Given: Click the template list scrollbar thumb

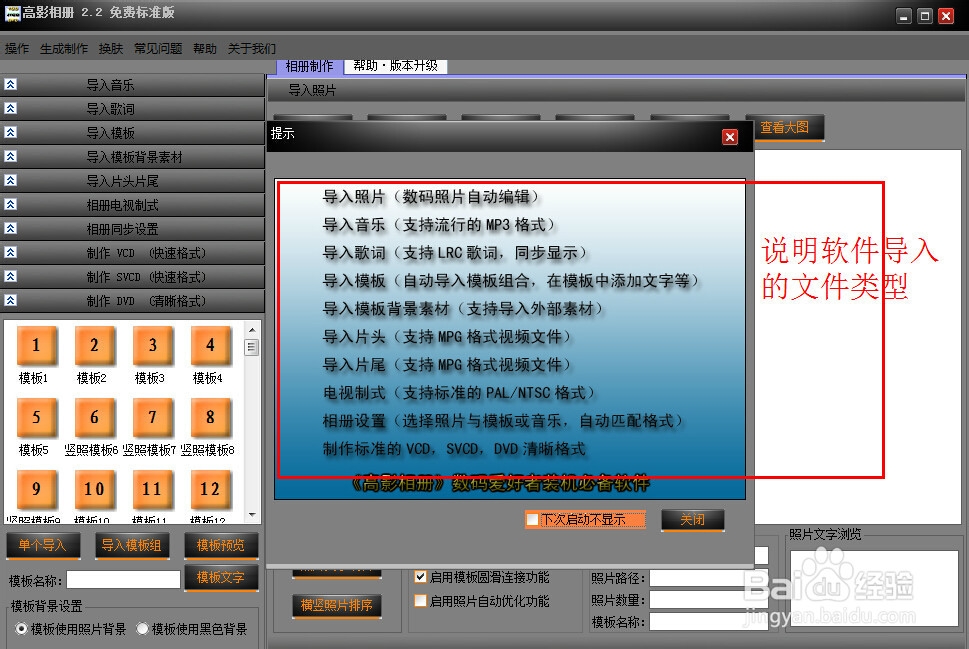Looking at the screenshot, I should tap(252, 347).
